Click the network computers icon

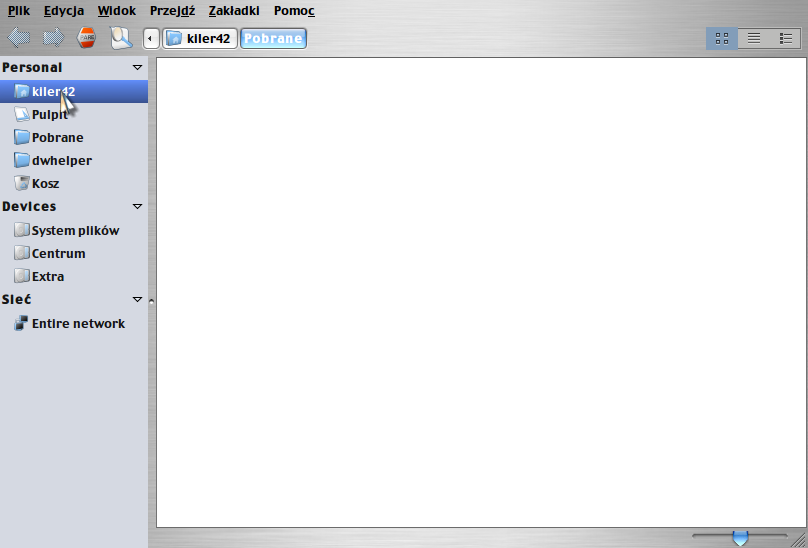[x=22, y=323]
